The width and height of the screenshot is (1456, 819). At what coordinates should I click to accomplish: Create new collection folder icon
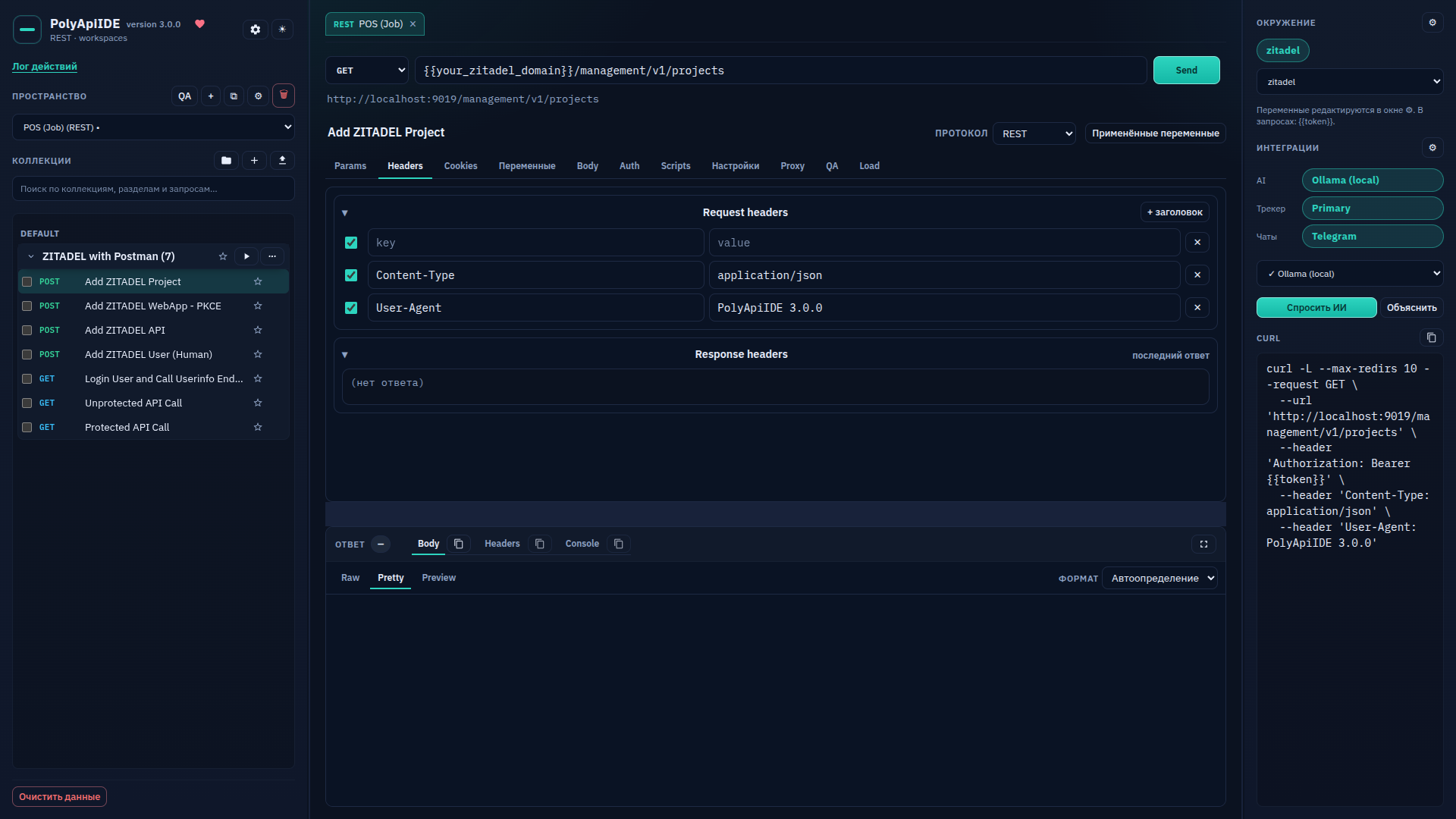(x=226, y=161)
